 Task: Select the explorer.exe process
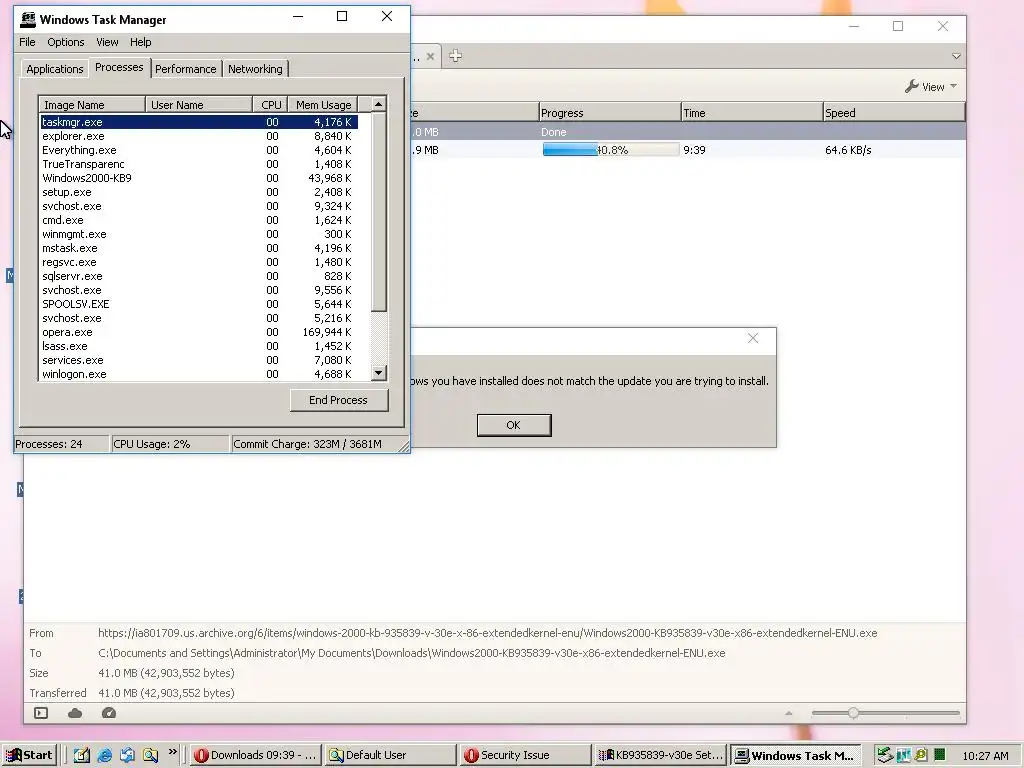tap(199, 136)
